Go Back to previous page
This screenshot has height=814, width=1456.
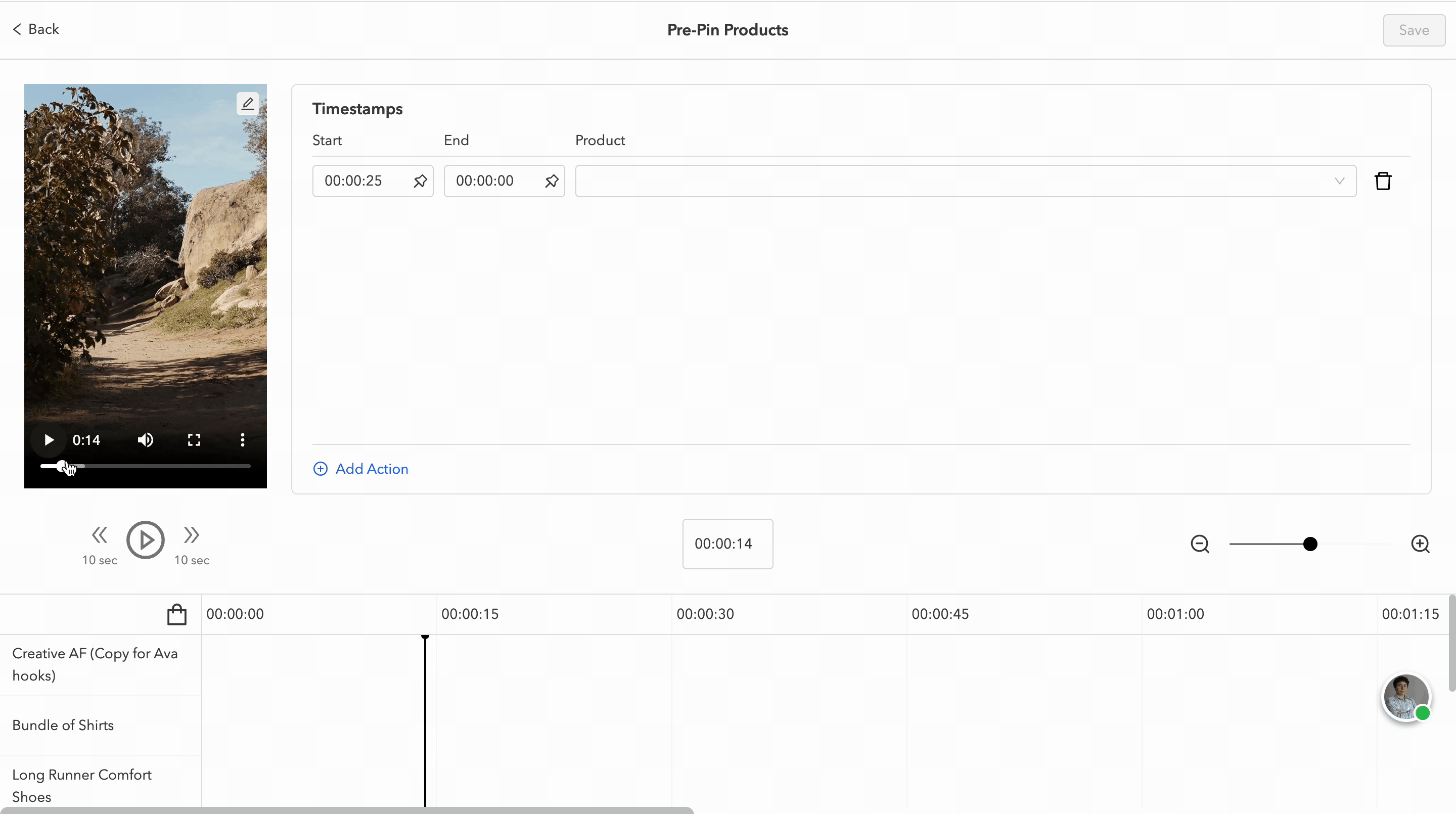pos(35,29)
